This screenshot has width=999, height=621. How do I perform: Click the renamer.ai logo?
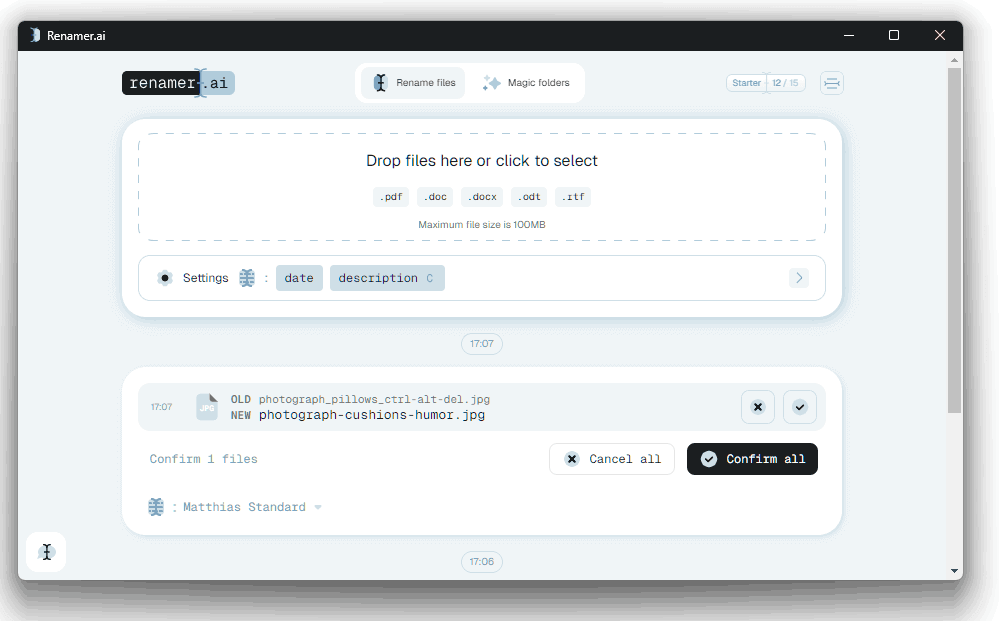click(178, 83)
